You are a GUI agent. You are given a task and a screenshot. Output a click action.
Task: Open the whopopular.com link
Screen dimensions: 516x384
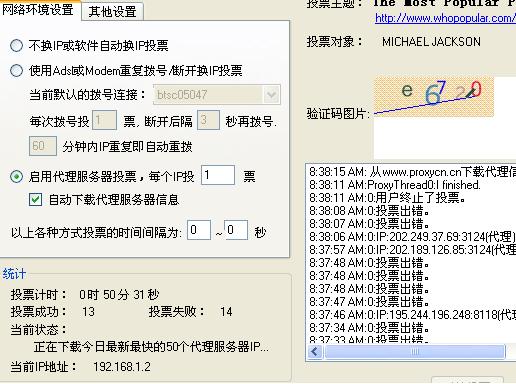tap(445, 18)
